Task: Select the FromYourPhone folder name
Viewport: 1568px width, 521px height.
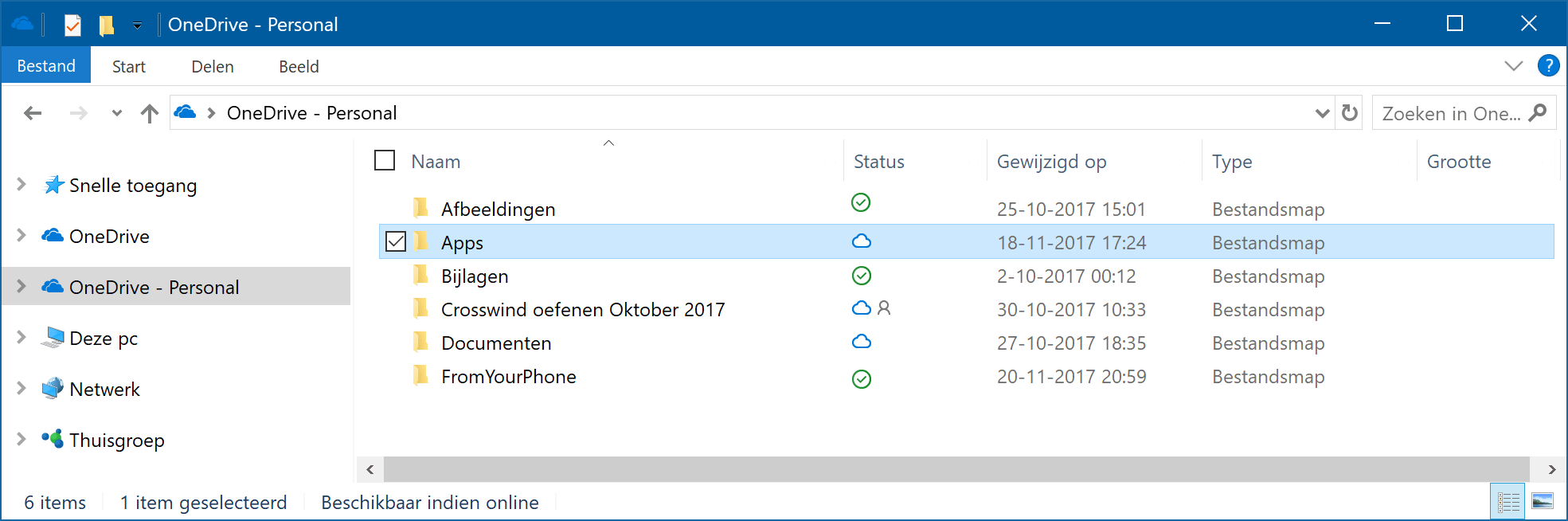Action: 509,377
